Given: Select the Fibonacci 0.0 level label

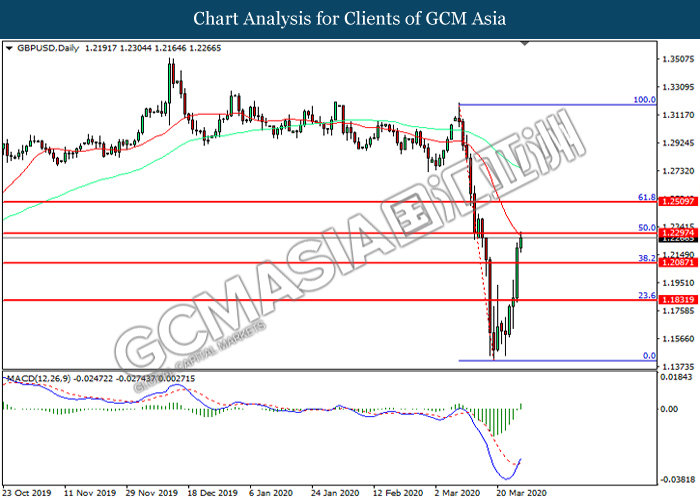Looking at the screenshot, I should (649, 356).
